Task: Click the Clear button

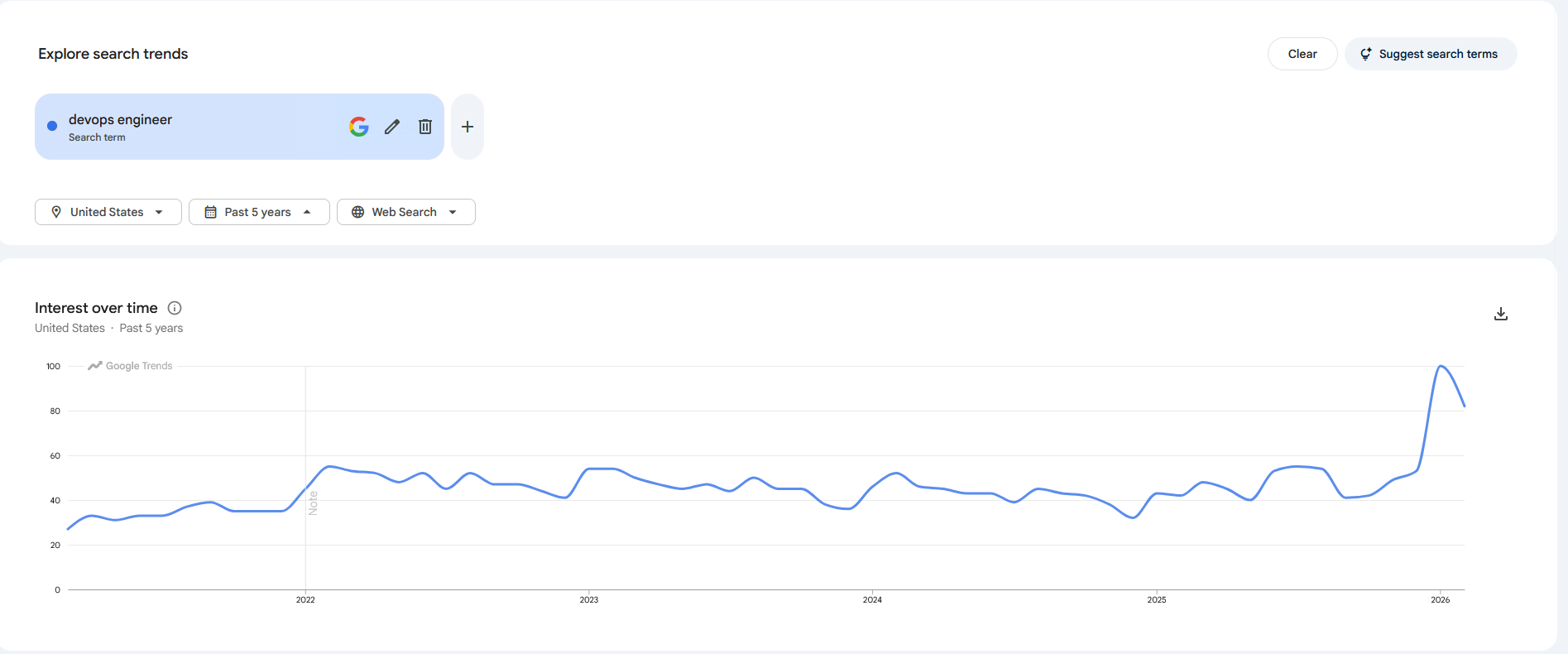Action: [x=1302, y=54]
